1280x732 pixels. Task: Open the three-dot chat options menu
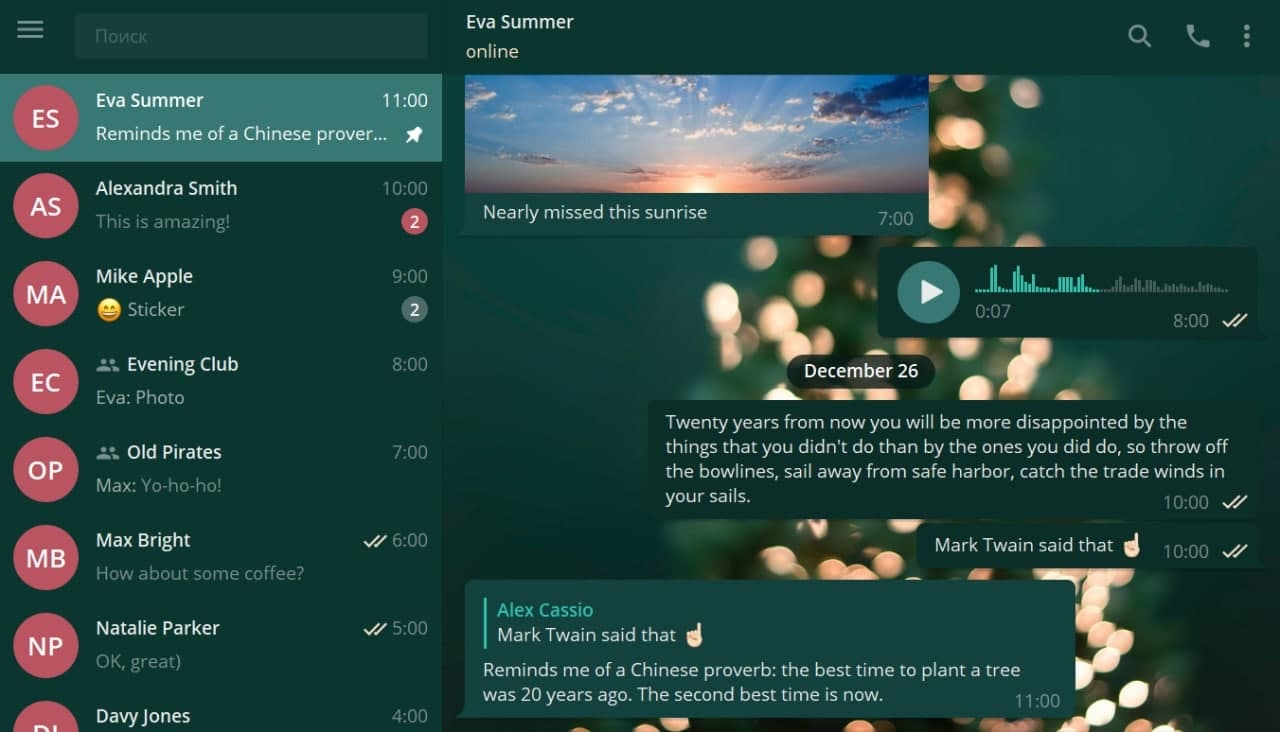point(1246,36)
